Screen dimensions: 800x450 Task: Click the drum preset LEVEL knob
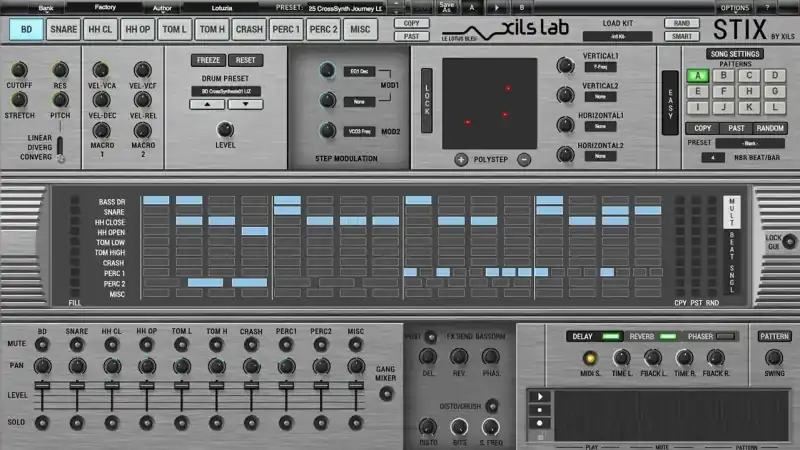[225, 130]
